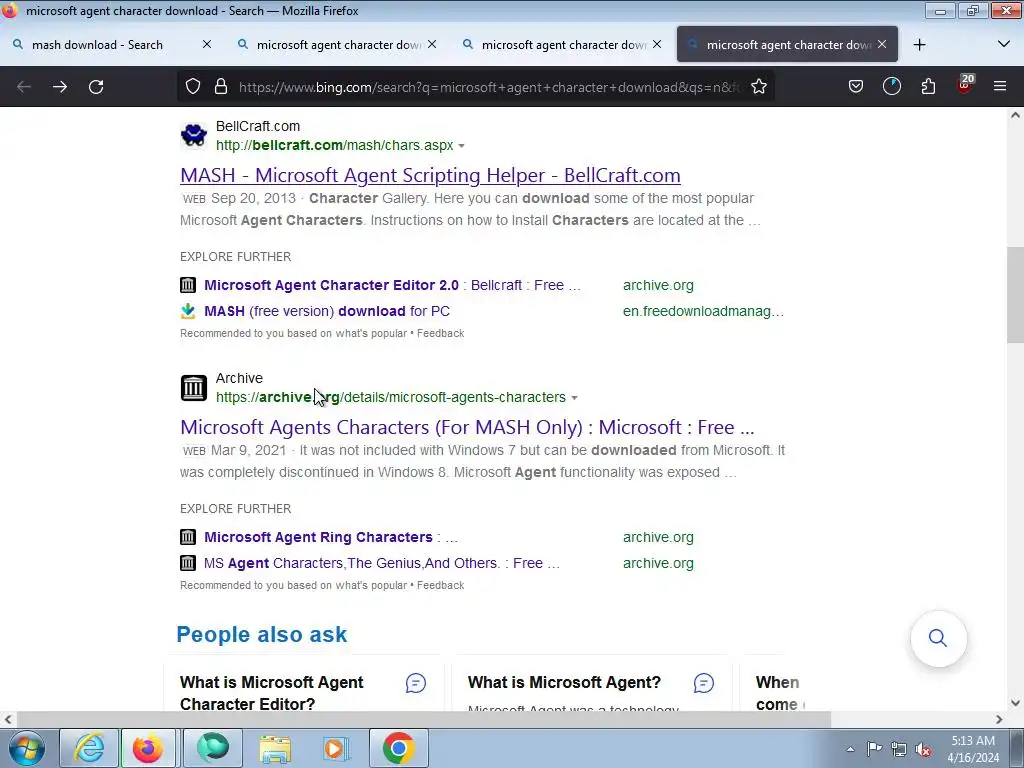Bookmark this page with the star icon
The image size is (1024, 768).
point(759,87)
